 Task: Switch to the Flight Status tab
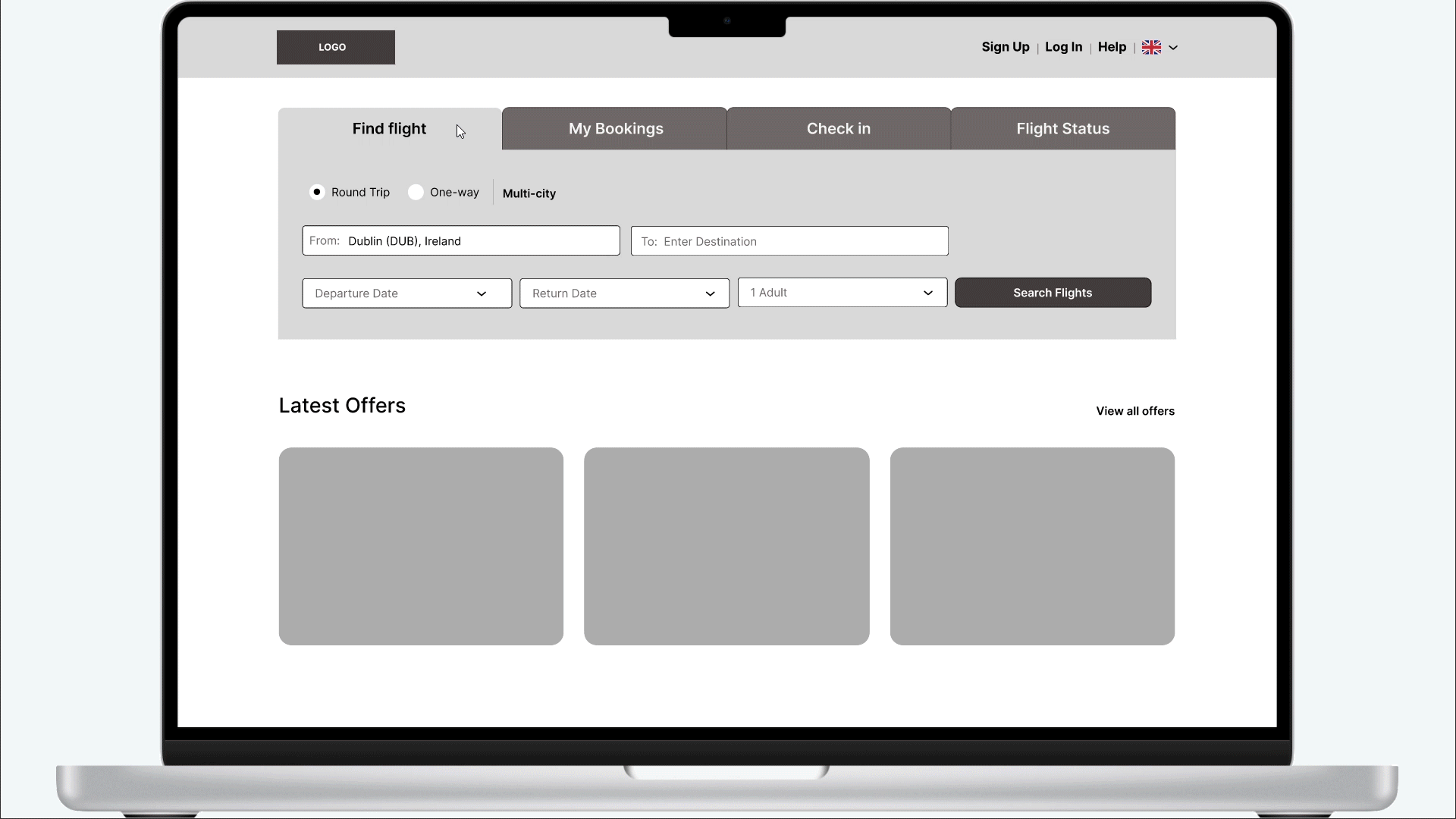[x=1063, y=128]
